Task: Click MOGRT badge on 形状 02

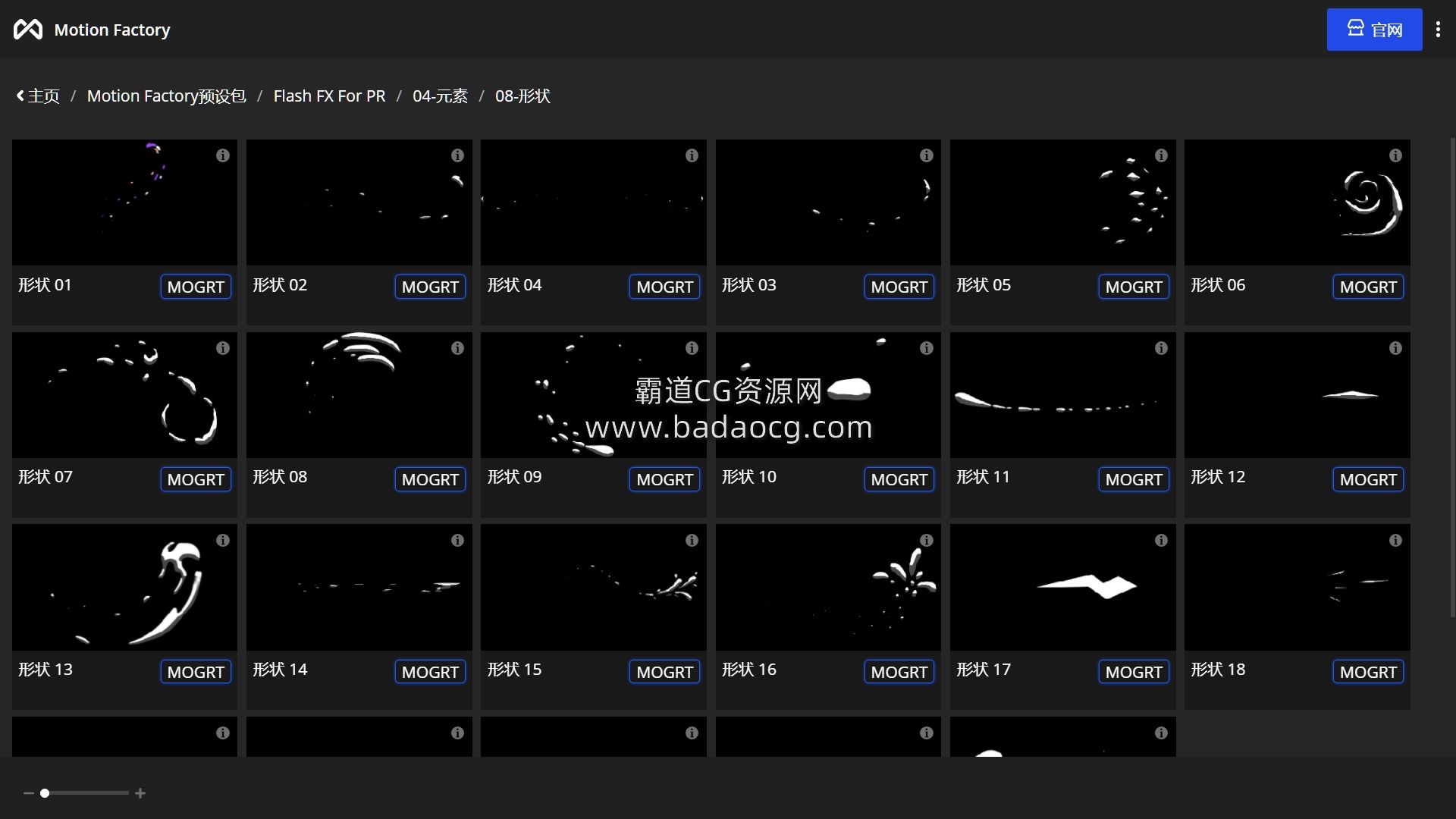Action: (x=430, y=287)
